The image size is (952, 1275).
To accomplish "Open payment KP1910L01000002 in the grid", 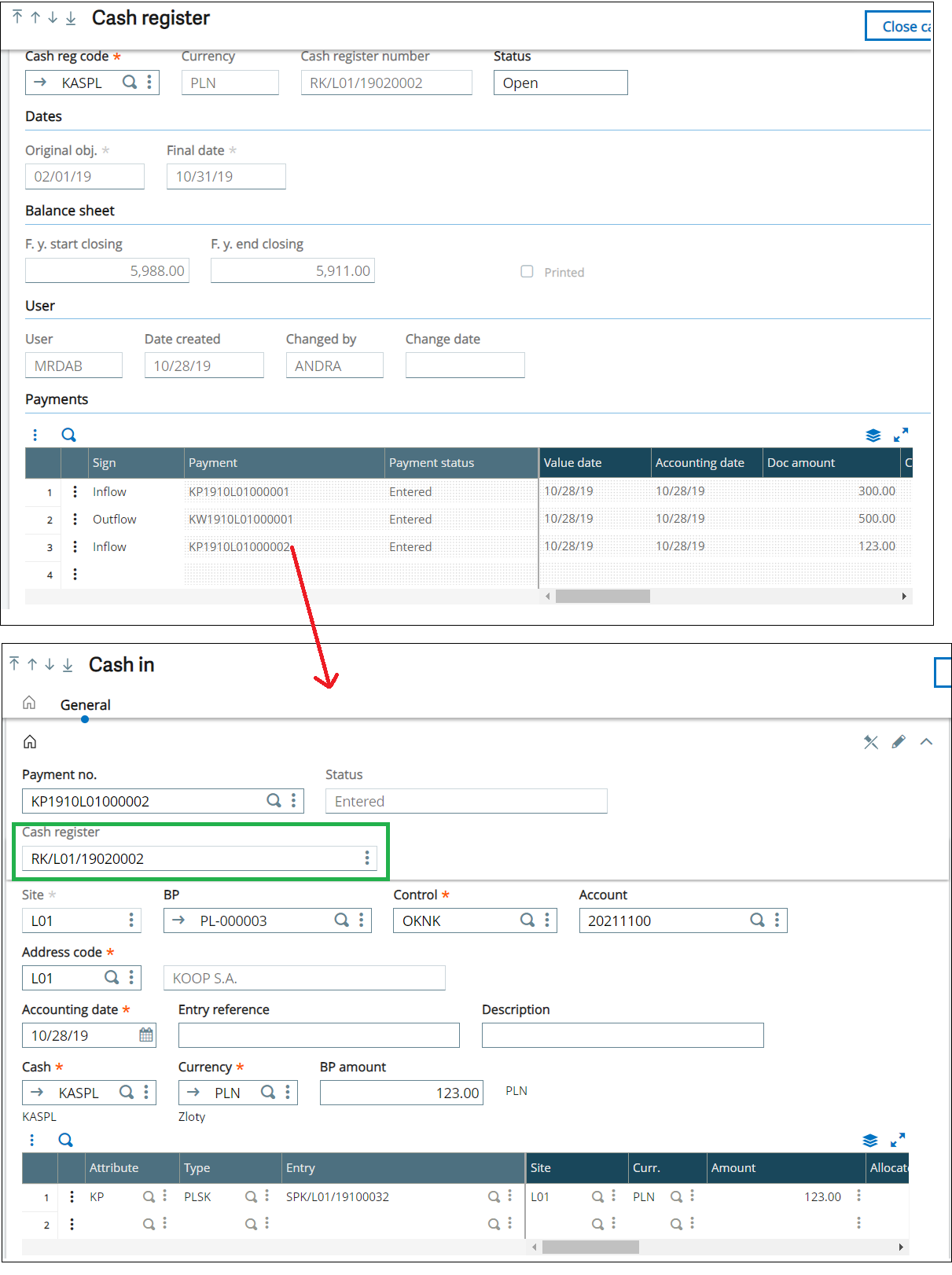I will [239, 547].
